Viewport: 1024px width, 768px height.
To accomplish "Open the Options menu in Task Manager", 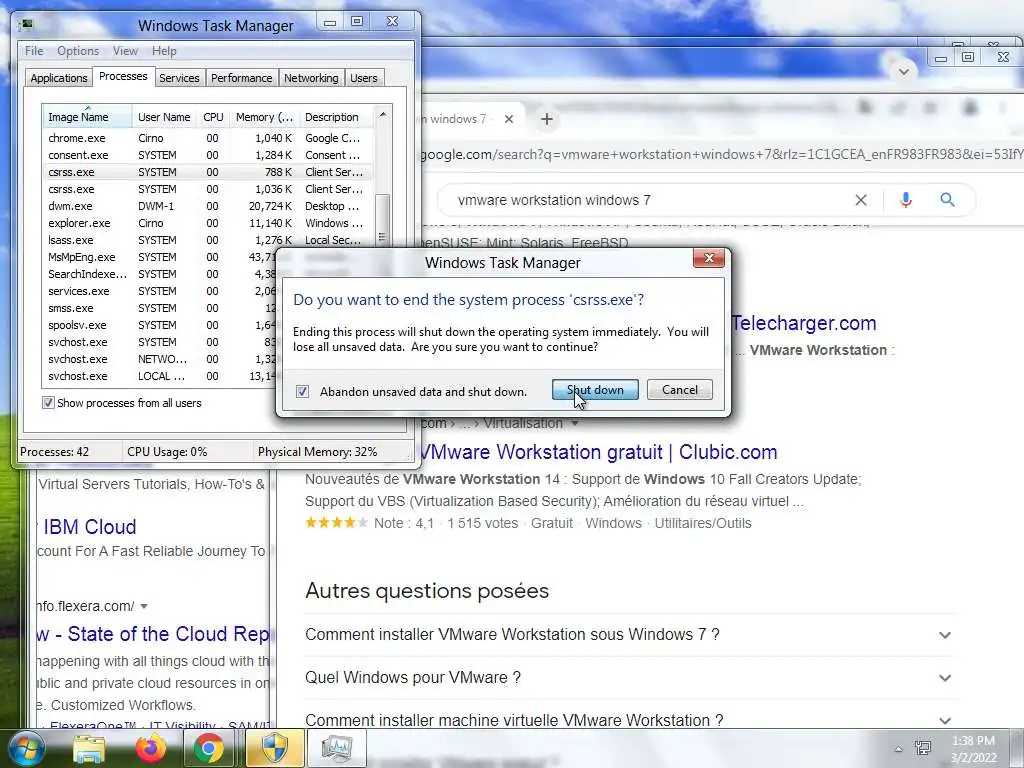I will 78,51.
